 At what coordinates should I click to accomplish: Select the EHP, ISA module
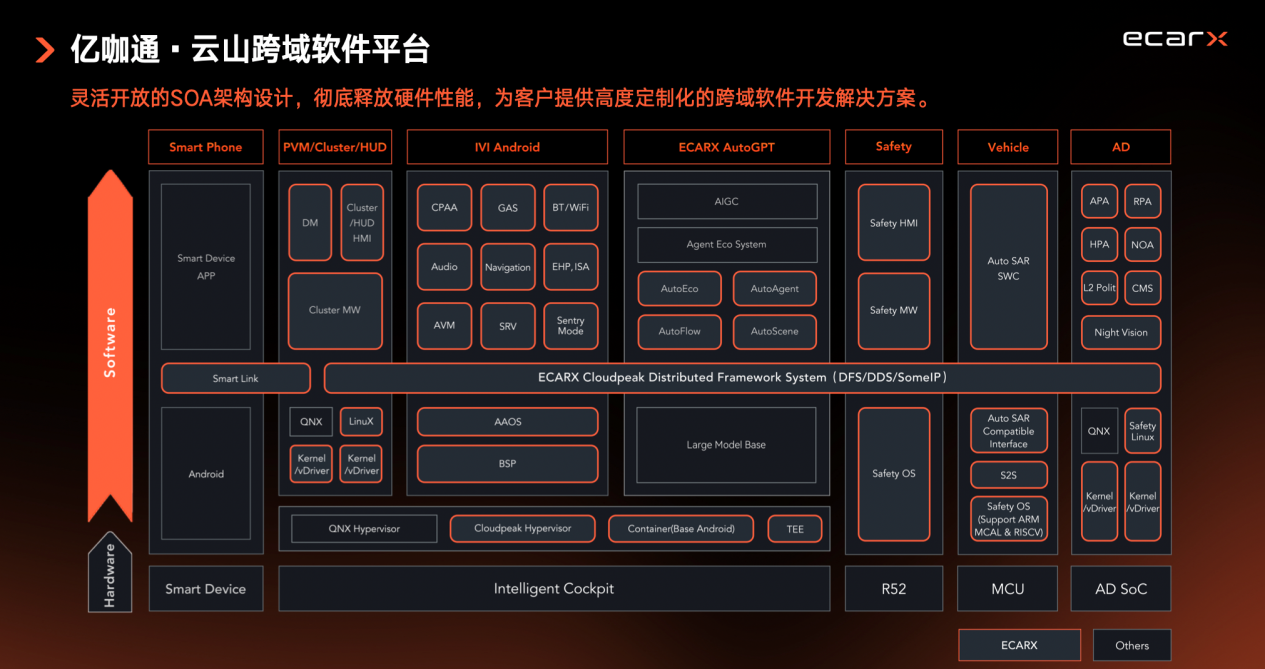point(571,267)
